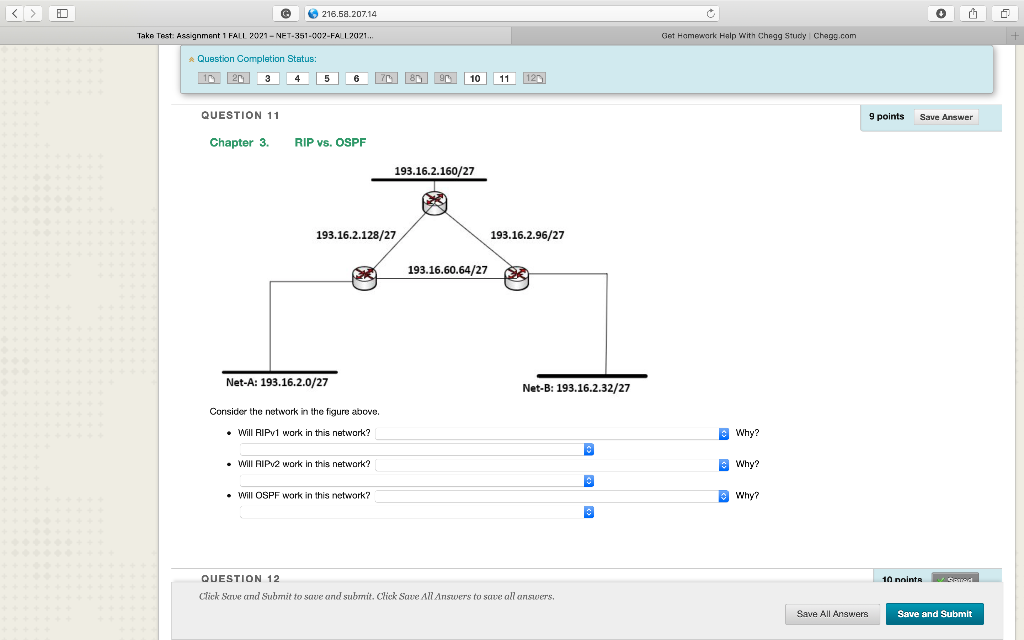
Task: Open the Why dropdown under the RIPv1 question
Action: tap(588, 449)
